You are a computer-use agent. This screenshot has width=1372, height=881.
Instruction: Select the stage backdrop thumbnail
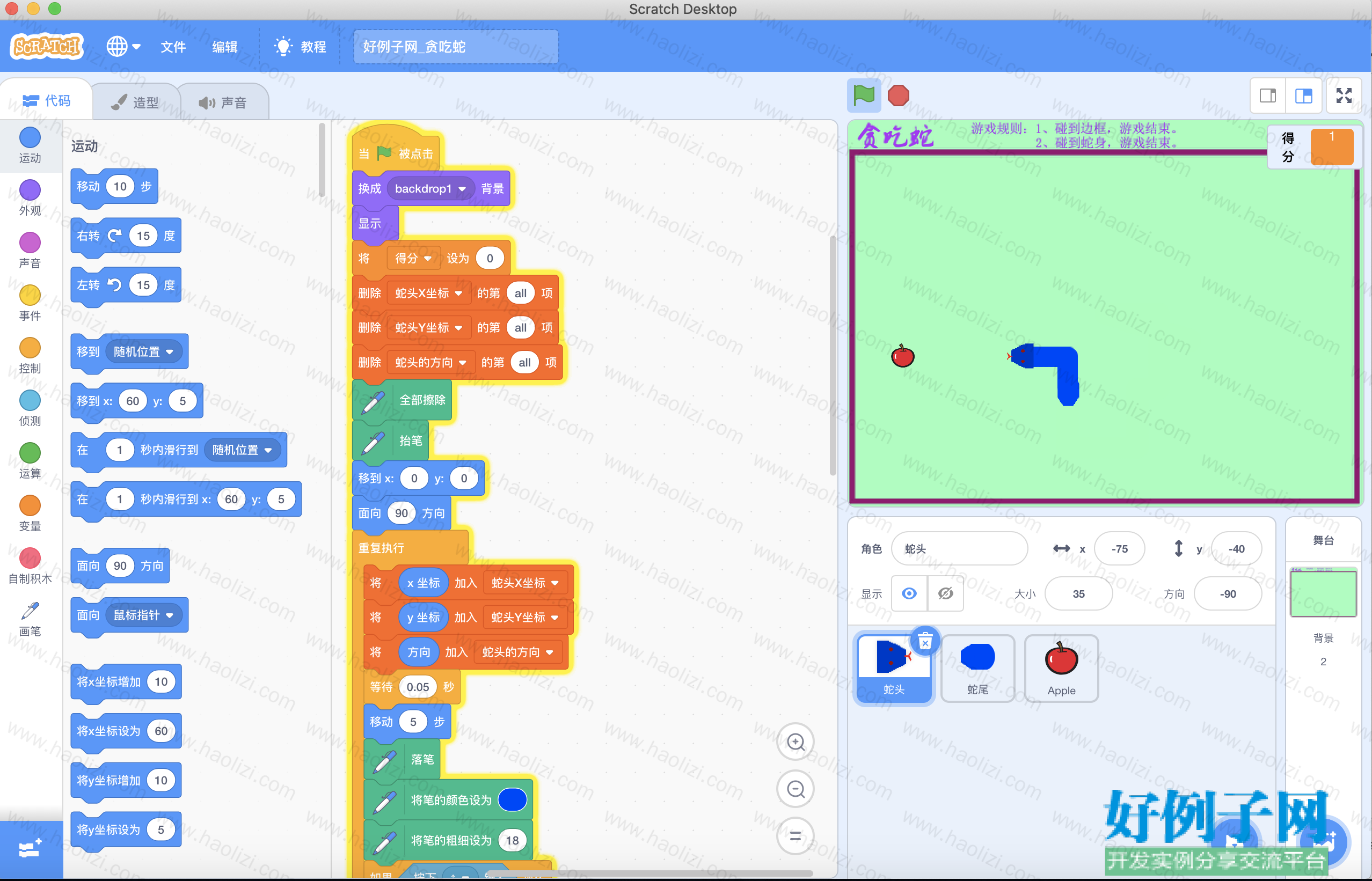(x=1323, y=593)
